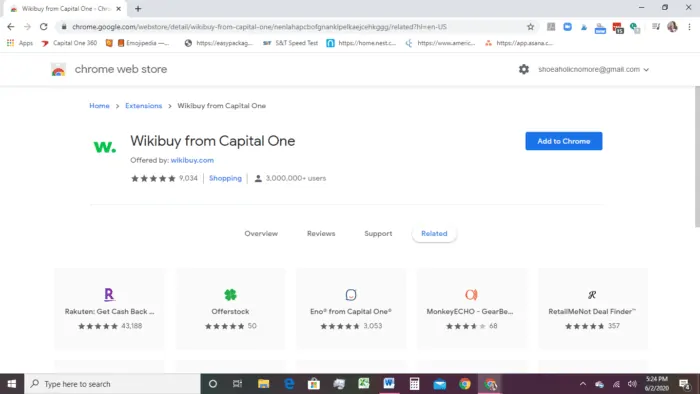Open the Chrome Web Store settings gear
This screenshot has width=700, height=394.
click(524, 69)
